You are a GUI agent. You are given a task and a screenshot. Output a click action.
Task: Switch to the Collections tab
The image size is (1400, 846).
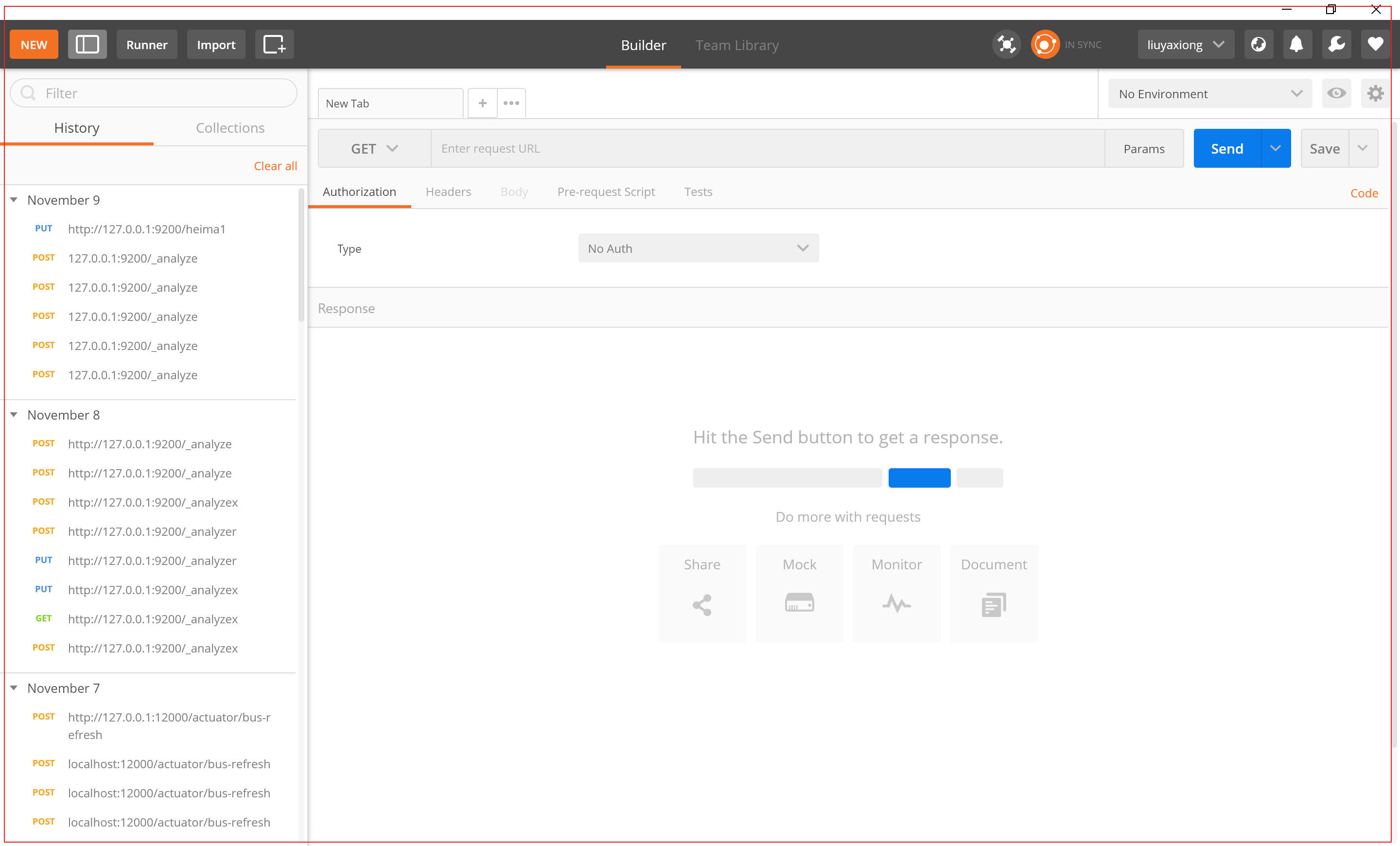coord(230,128)
